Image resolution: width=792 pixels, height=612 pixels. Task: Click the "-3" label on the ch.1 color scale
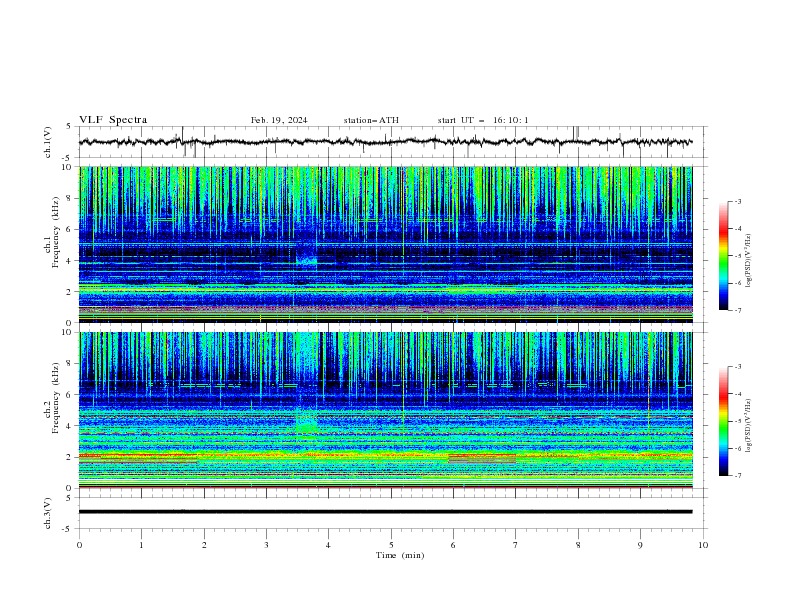[738, 201]
